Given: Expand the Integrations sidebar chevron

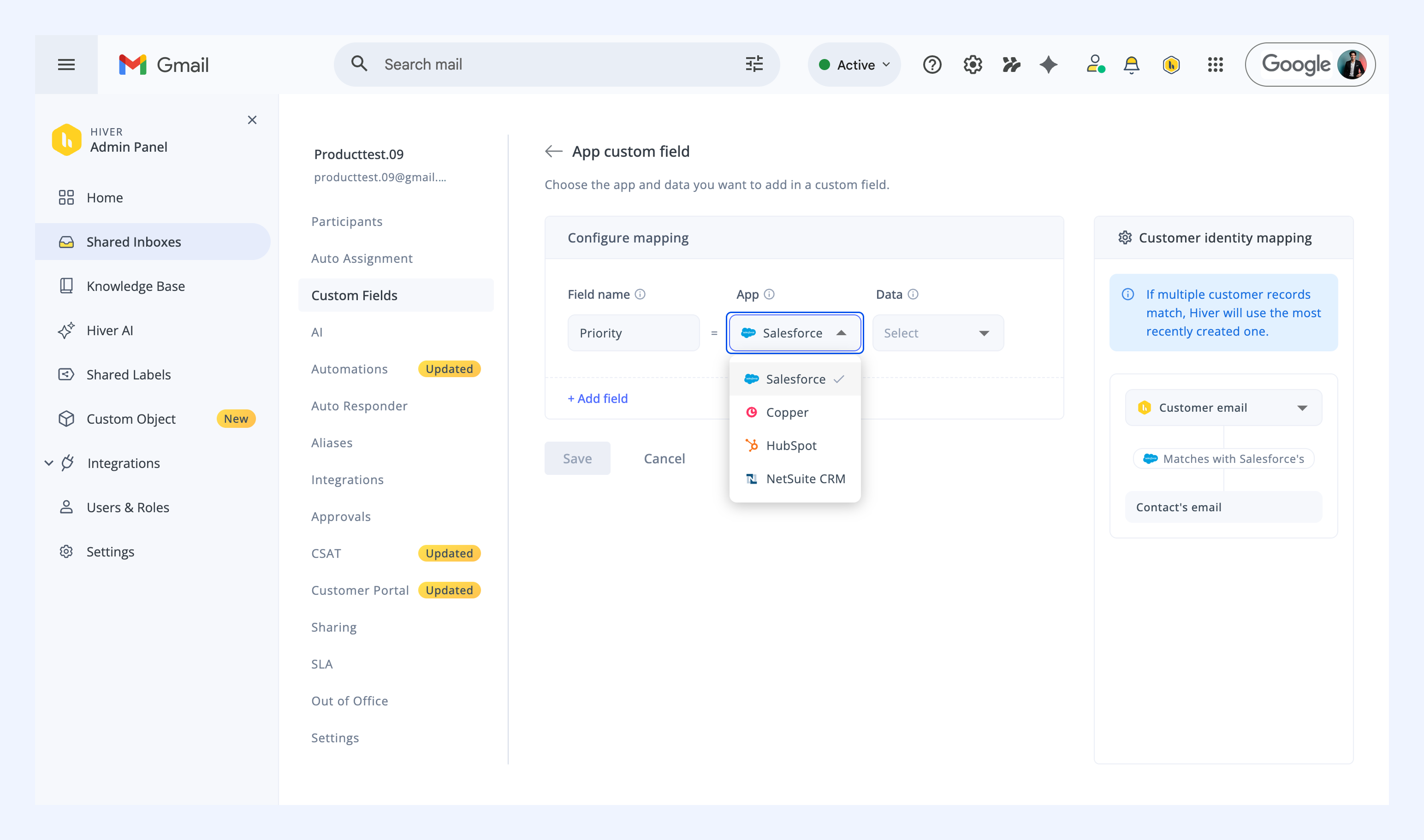Looking at the screenshot, I should pos(49,463).
